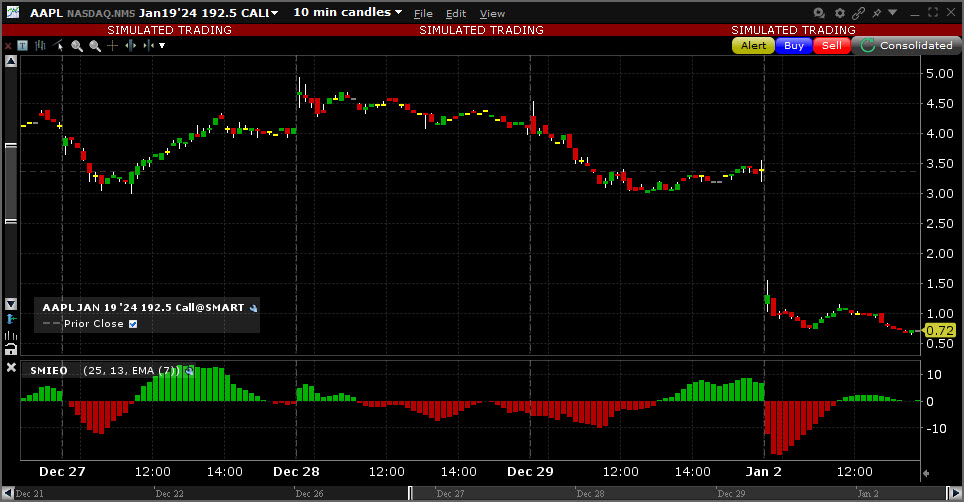964x502 pixels.
Task: Expand the title bar options triangle
Action: [893, 12]
